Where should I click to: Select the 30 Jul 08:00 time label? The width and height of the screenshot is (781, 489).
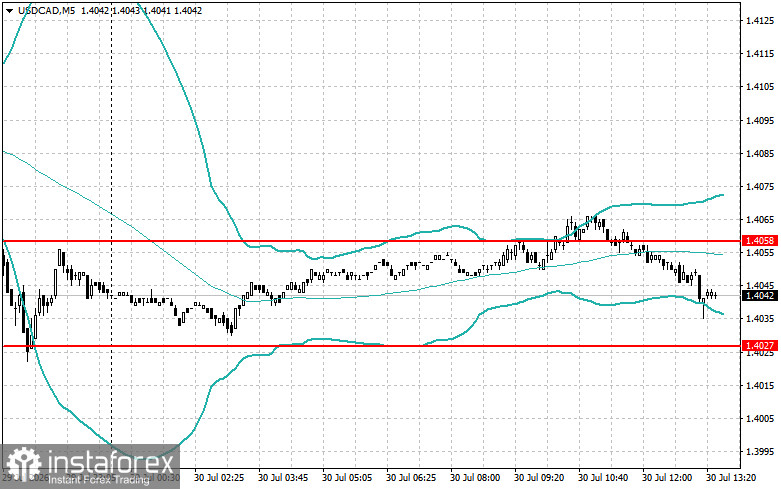click(475, 478)
